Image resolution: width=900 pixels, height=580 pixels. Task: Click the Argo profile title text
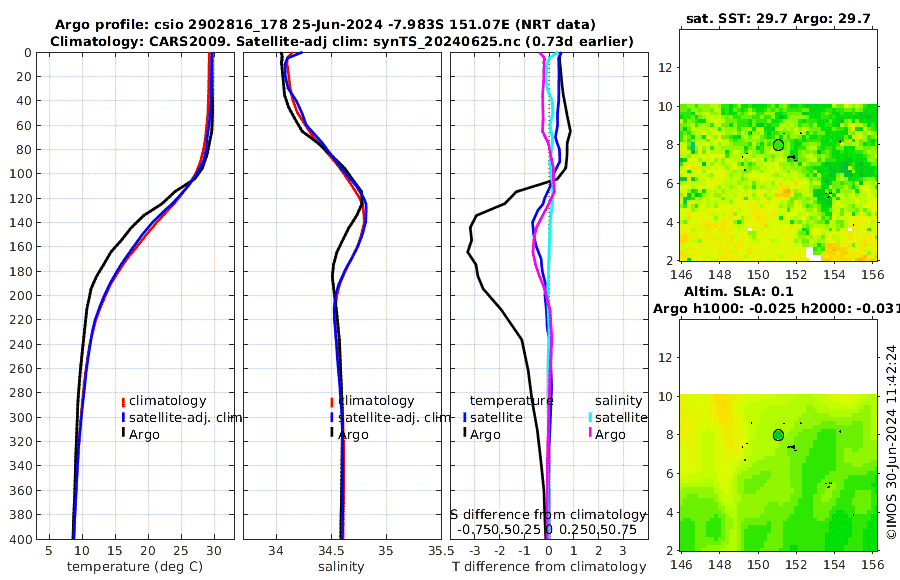pos(325,25)
